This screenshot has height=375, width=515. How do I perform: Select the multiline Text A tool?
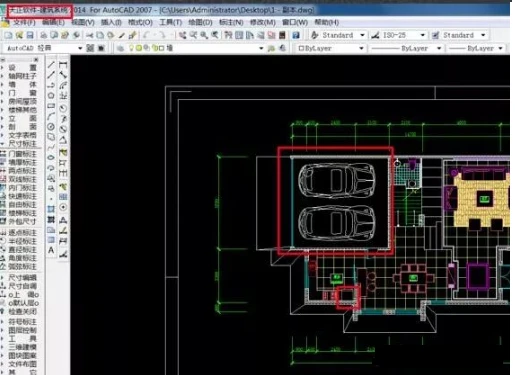tap(51, 250)
